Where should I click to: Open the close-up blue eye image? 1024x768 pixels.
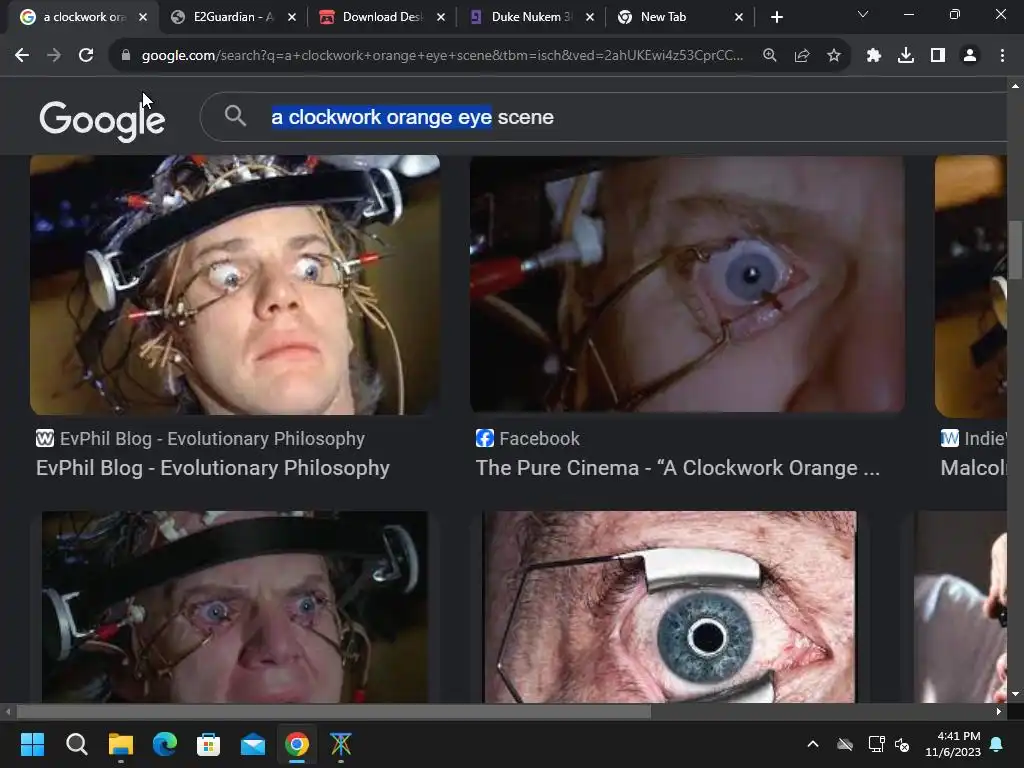[669, 607]
